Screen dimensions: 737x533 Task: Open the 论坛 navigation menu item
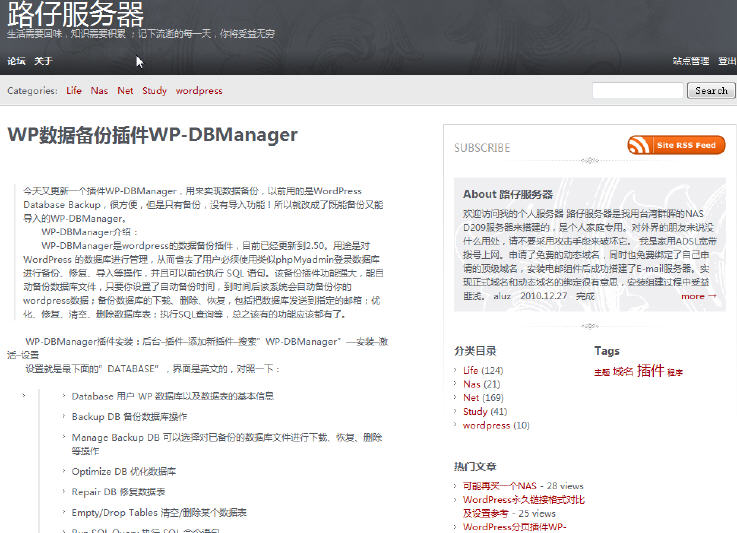[x=16, y=61]
